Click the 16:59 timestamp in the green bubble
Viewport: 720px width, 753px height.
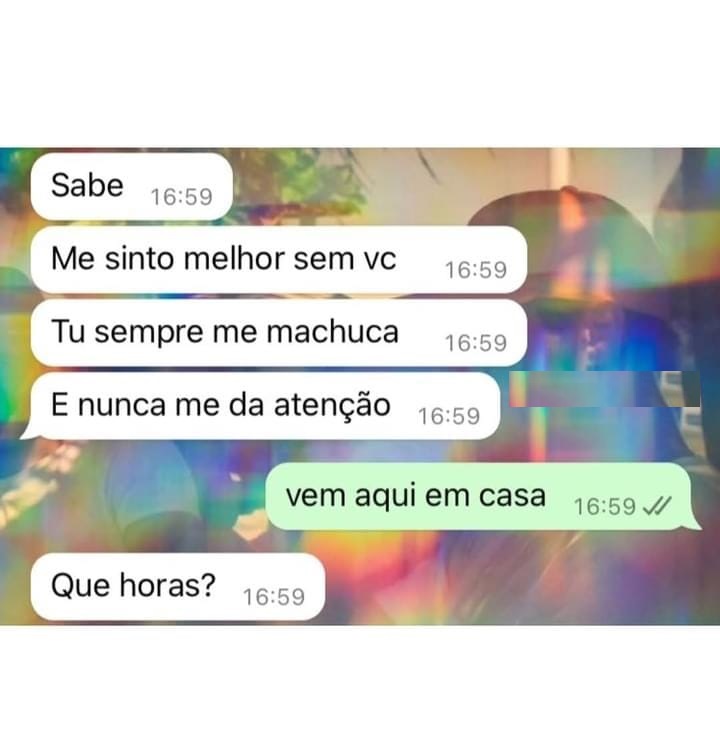pos(605,507)
